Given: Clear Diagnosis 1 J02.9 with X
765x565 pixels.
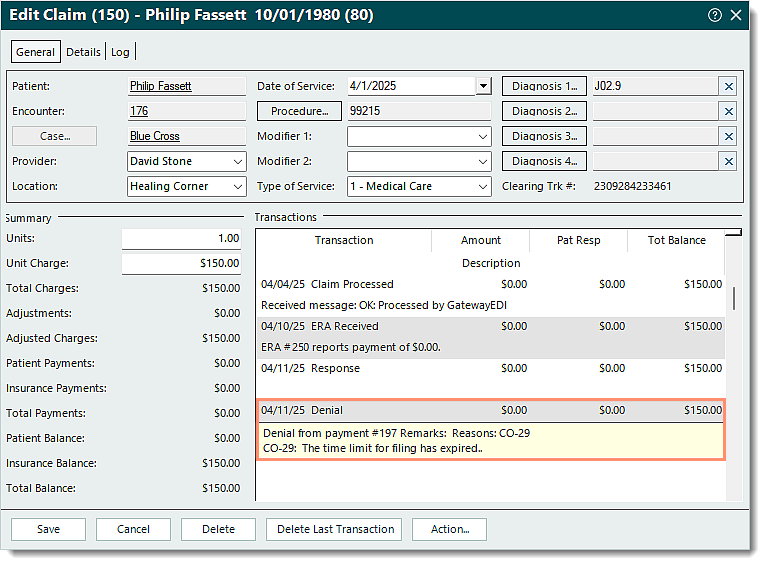Looking at the screenshot, I should tap(728, 86).
